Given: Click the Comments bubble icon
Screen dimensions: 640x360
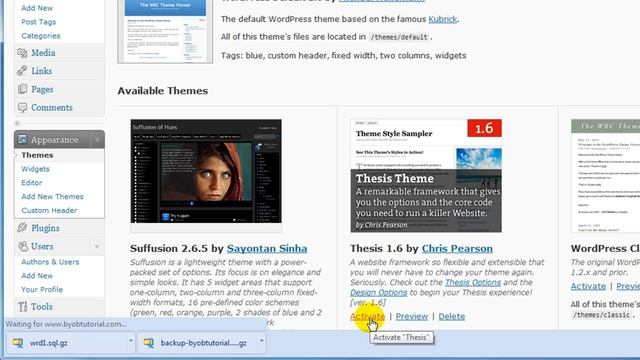Looking at the screenshot, I should [22, 107].
